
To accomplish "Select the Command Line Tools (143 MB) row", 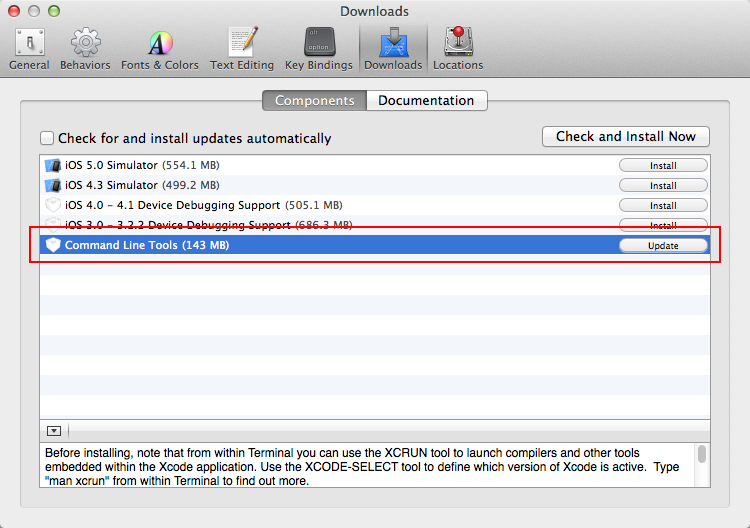I will [375, 245].
